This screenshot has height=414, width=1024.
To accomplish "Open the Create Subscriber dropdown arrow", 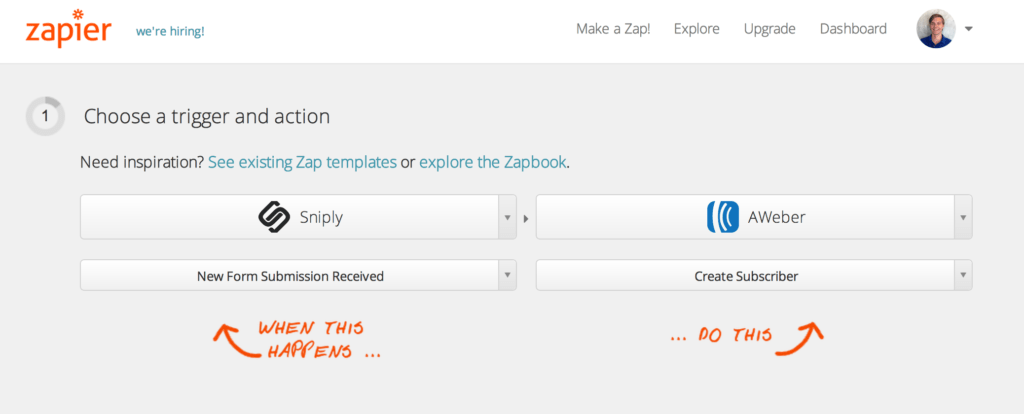I will pyautogui.click(x=962, y=276).
